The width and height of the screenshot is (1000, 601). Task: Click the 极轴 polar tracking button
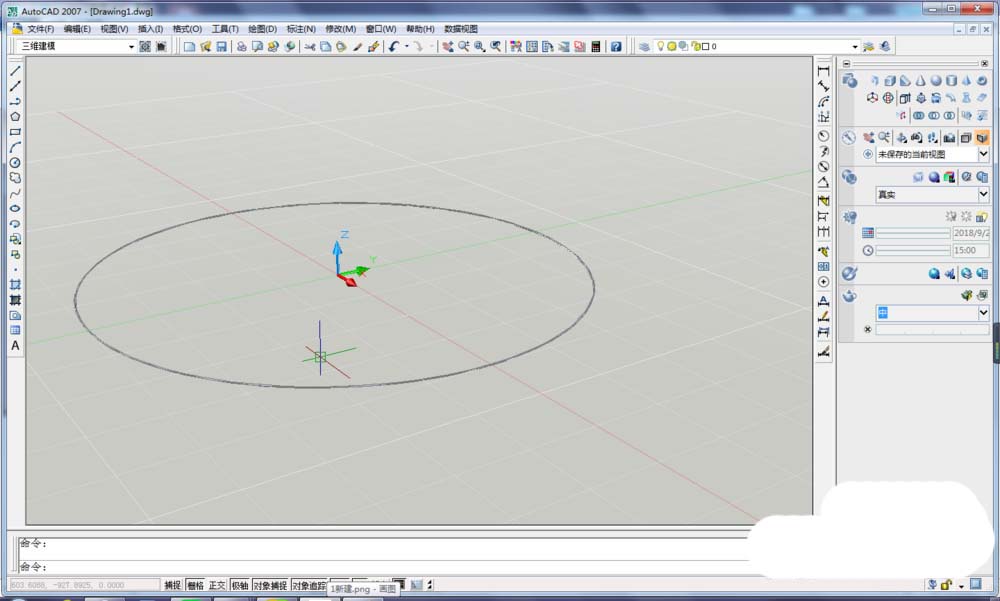point(240,585)
